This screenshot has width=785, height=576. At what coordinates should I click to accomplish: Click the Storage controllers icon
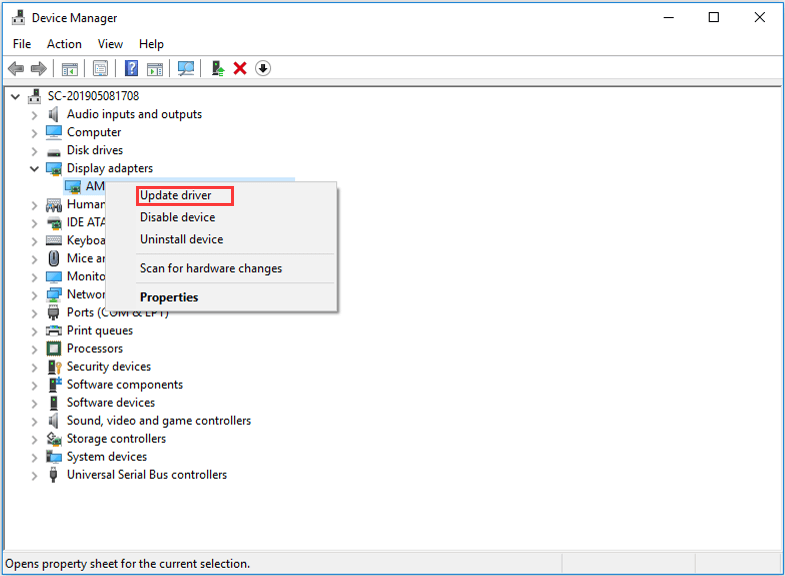click(54, 439)
